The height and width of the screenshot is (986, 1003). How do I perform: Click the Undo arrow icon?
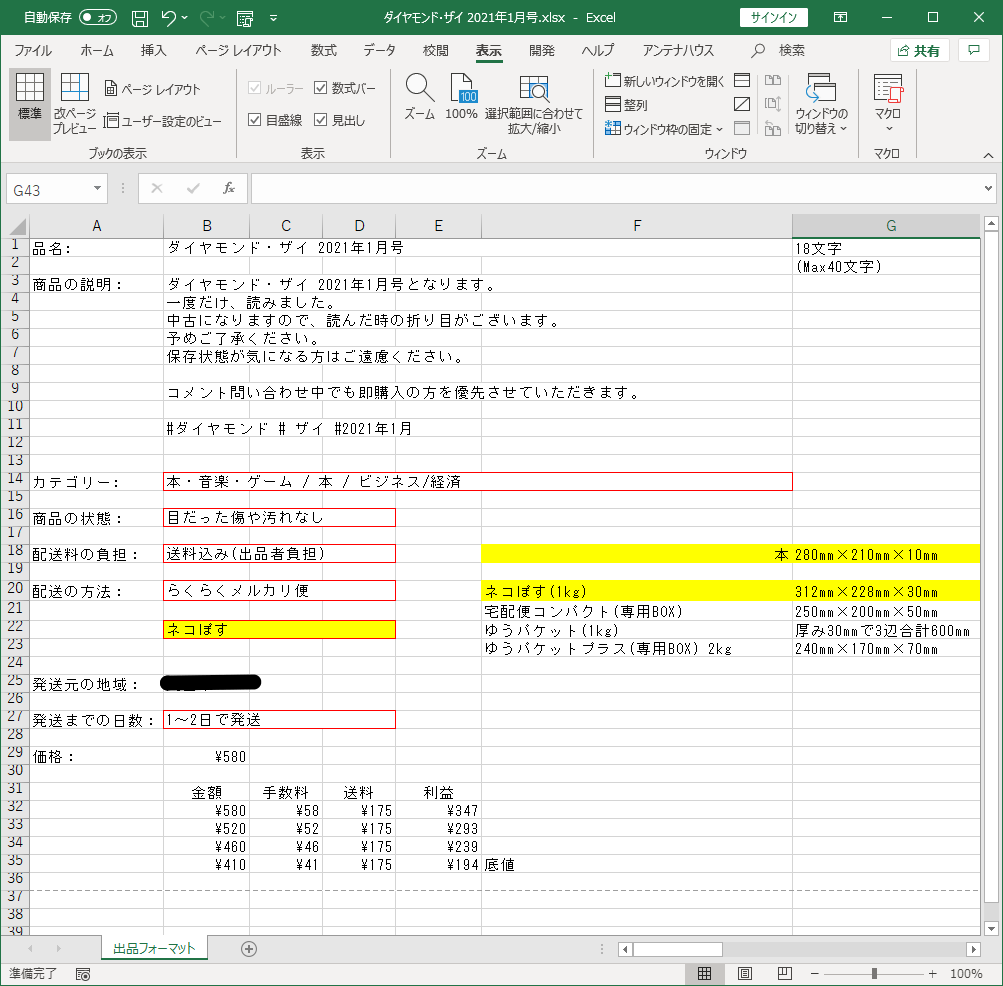169,18
